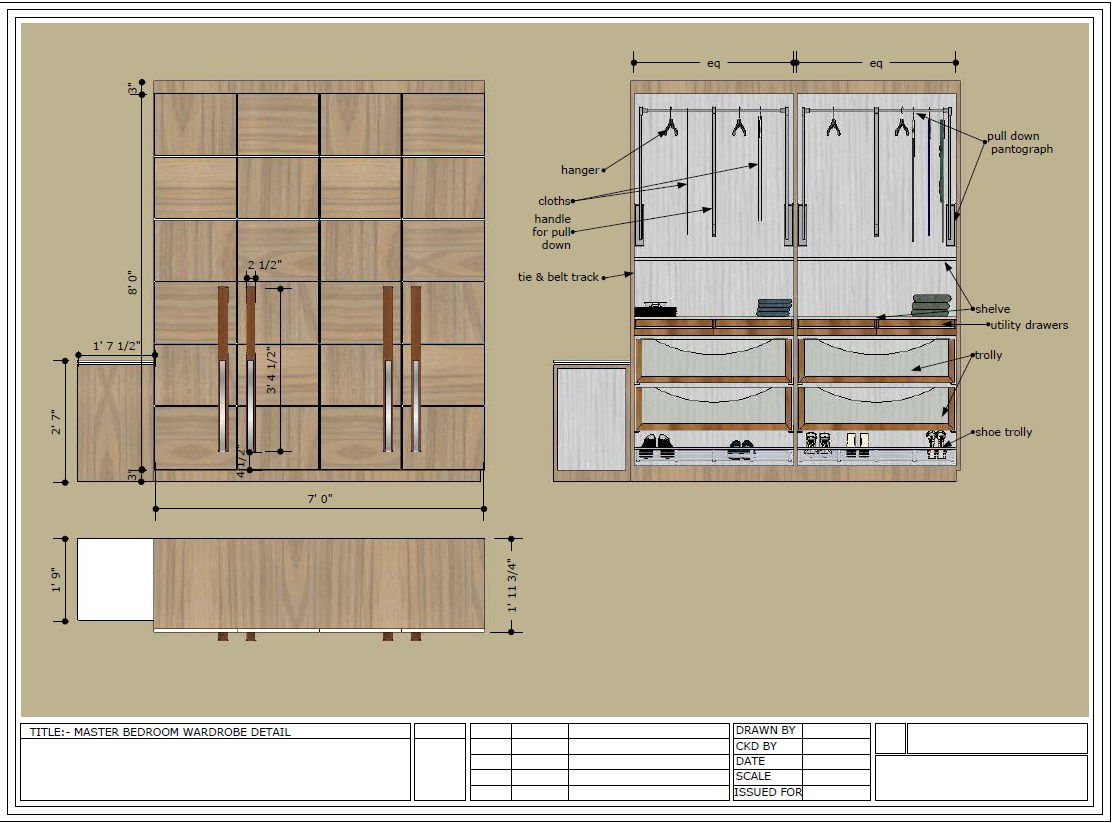The height and width of the screenshot is (823, 1117).
Task: Click the Master Bedroom Wardrobe Detail title
Action: pos(160,732)
